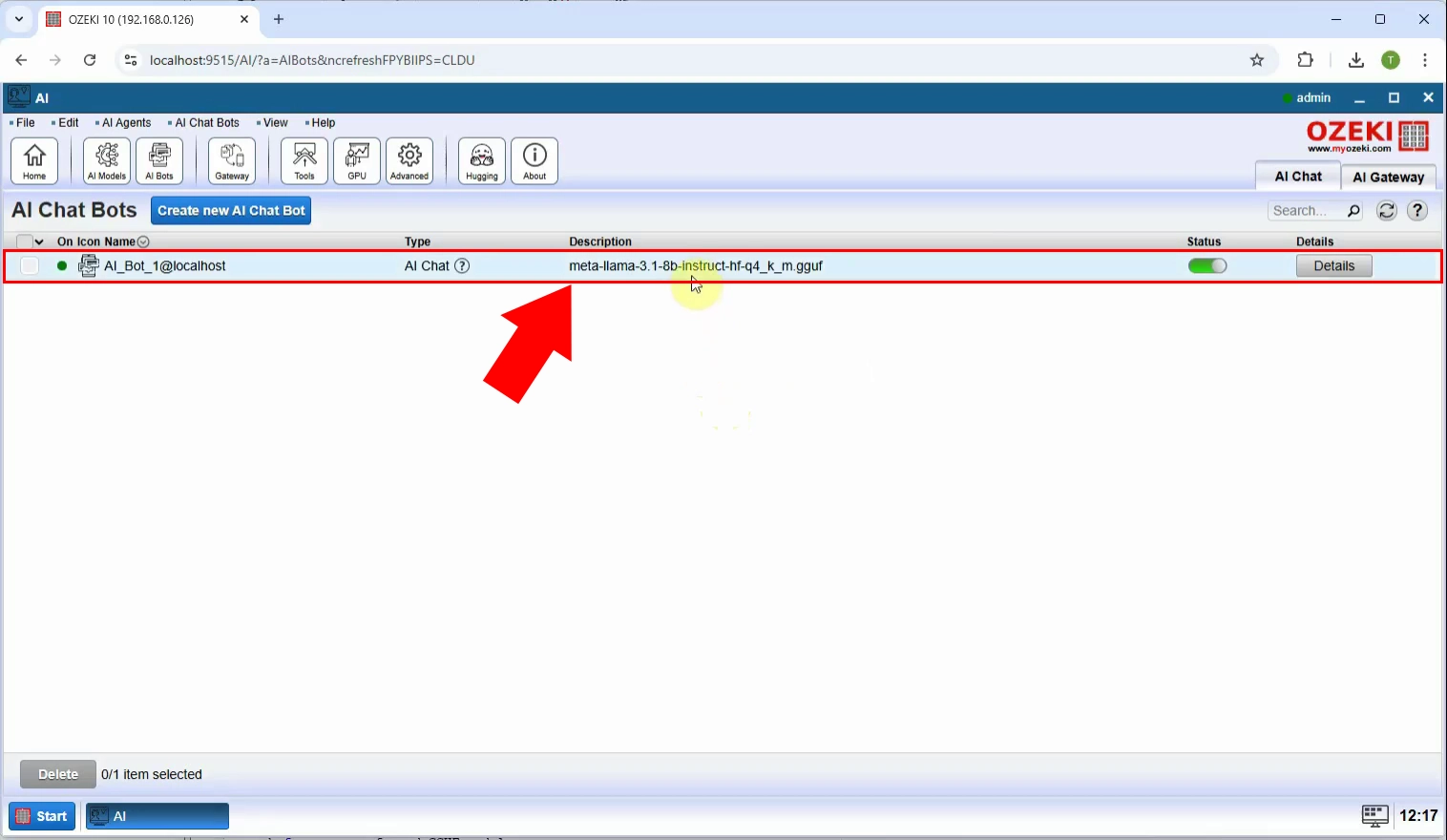Screen dimensions: 1447x840
Task: Tick the select-all checkbox in header
Action: [25, 241]
